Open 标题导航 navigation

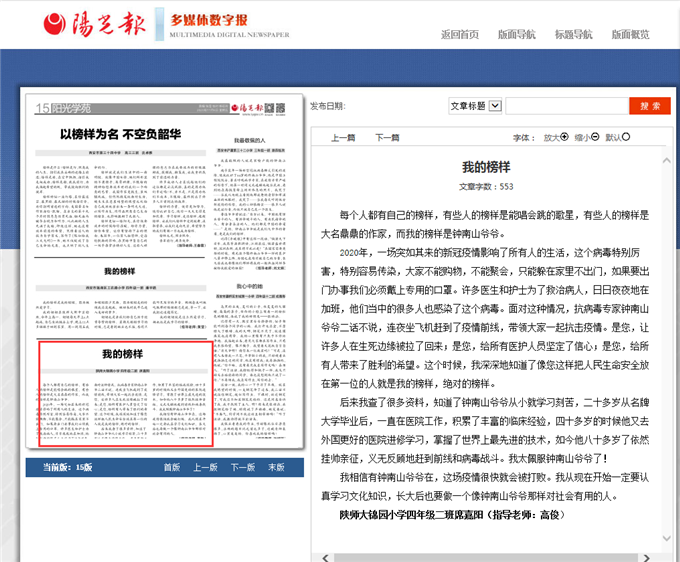(x=573, y=34)
